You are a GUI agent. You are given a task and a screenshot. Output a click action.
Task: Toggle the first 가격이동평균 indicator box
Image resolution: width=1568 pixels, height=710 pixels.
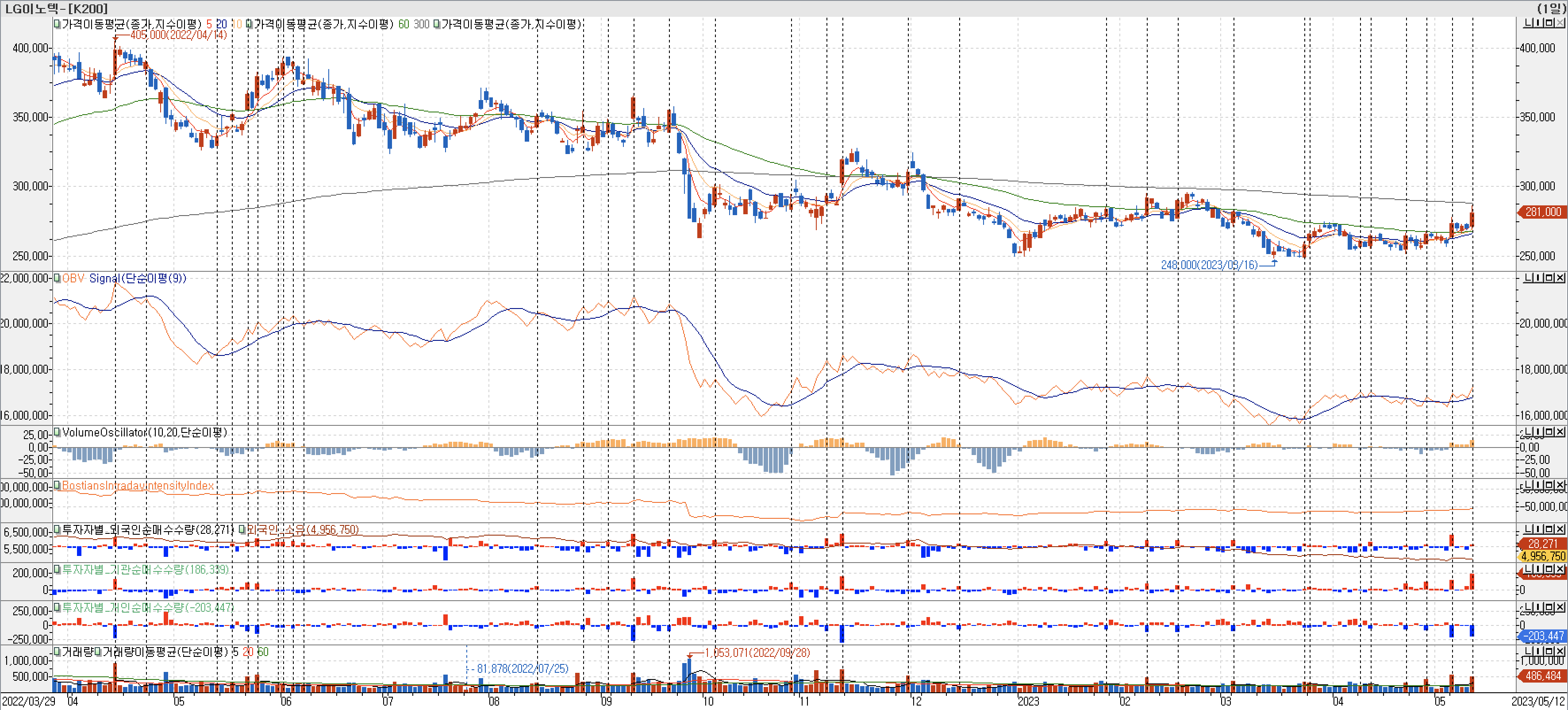[57, 24]
